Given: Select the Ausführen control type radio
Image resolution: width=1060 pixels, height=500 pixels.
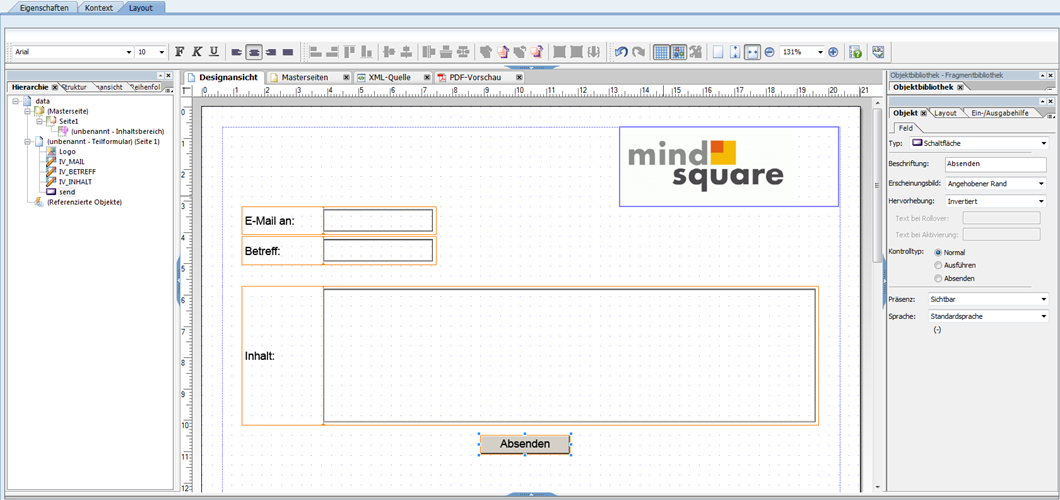Looking at the screenshot, I should point(938,266).
